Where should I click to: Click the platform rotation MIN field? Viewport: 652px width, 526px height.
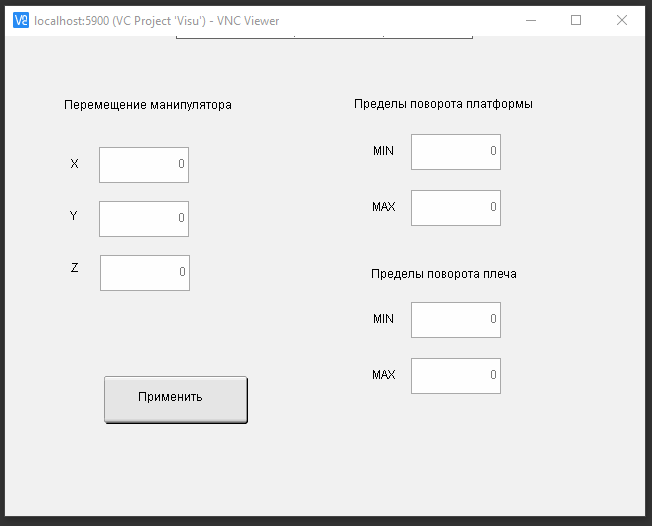click(456, 152)
